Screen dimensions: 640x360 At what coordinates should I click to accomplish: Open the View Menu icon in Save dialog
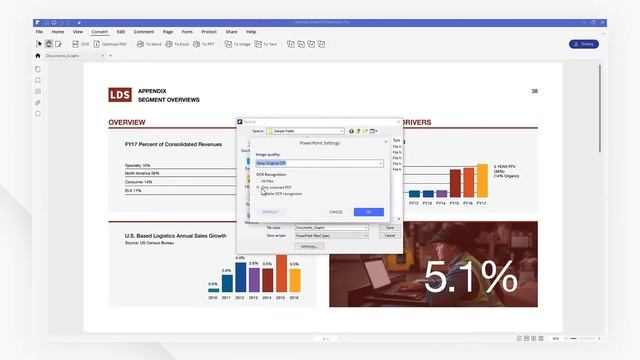[x=373, y=131]
